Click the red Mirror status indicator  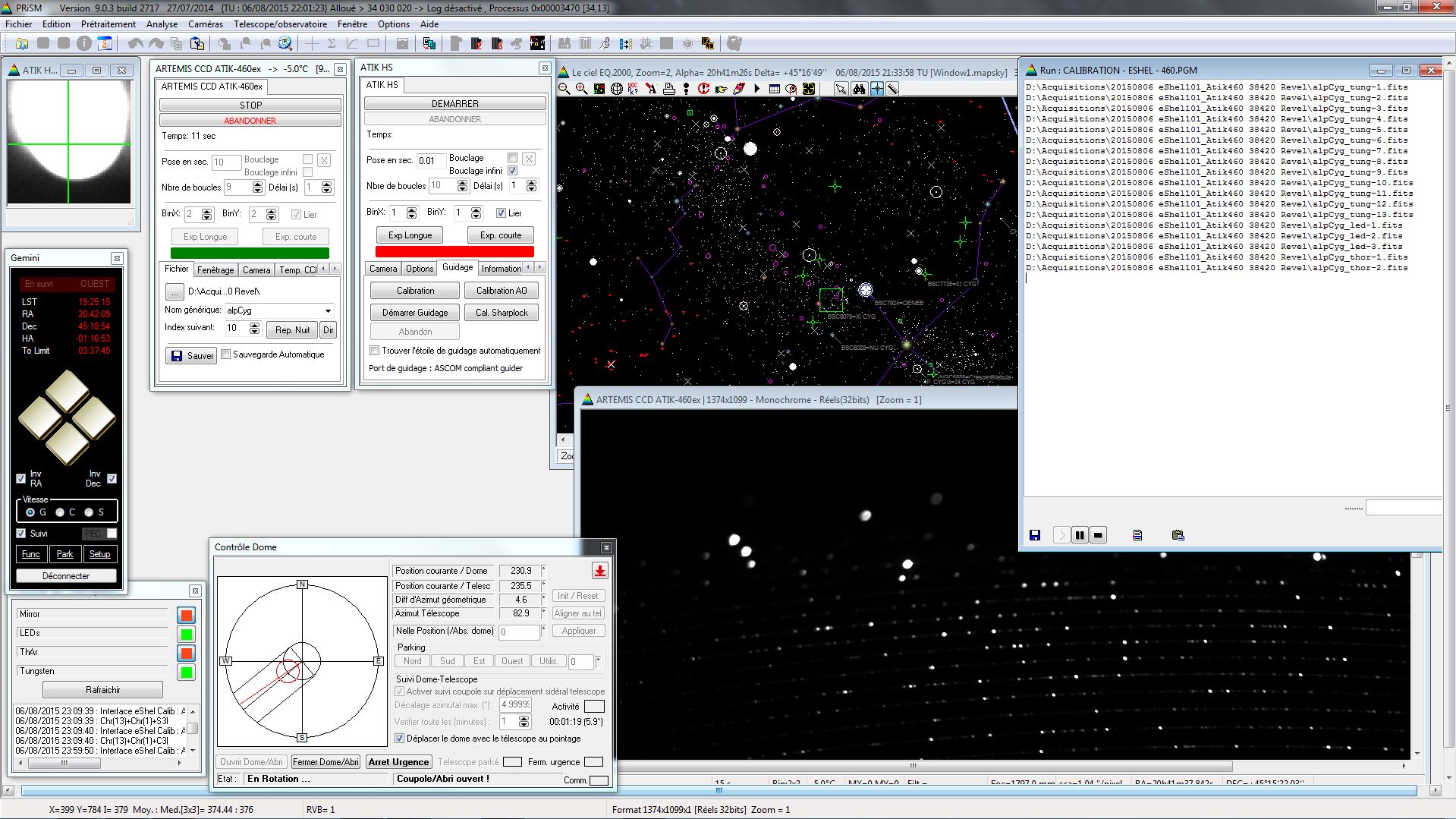point(186,615)
